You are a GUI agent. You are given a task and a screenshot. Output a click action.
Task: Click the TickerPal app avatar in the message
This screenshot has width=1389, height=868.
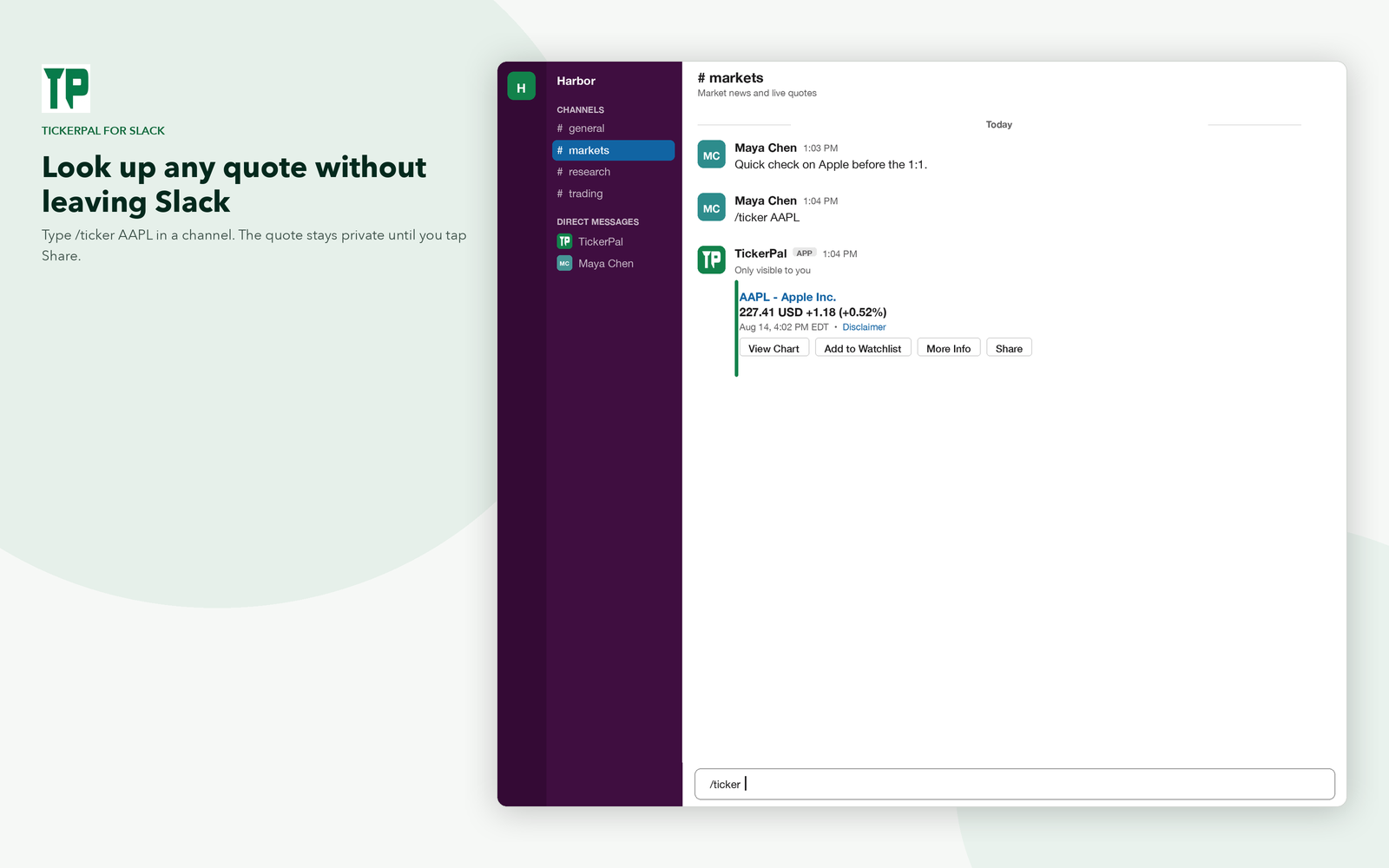[x=712, y=260]
